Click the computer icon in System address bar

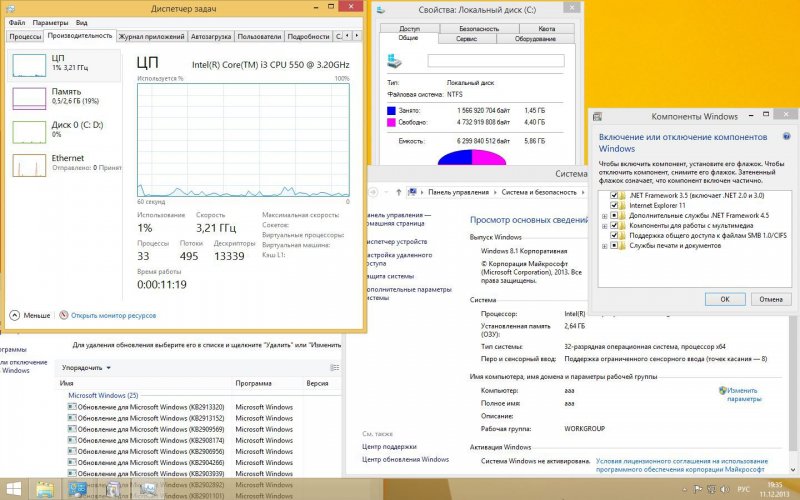click(x=412, y=192)
